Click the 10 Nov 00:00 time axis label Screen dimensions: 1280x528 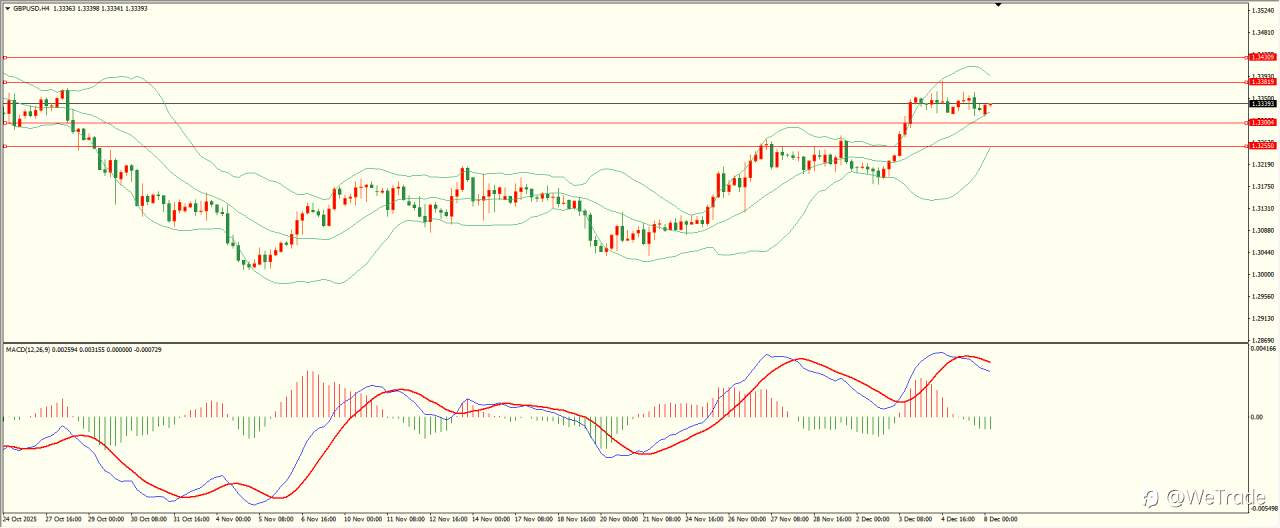coord(363,520)
